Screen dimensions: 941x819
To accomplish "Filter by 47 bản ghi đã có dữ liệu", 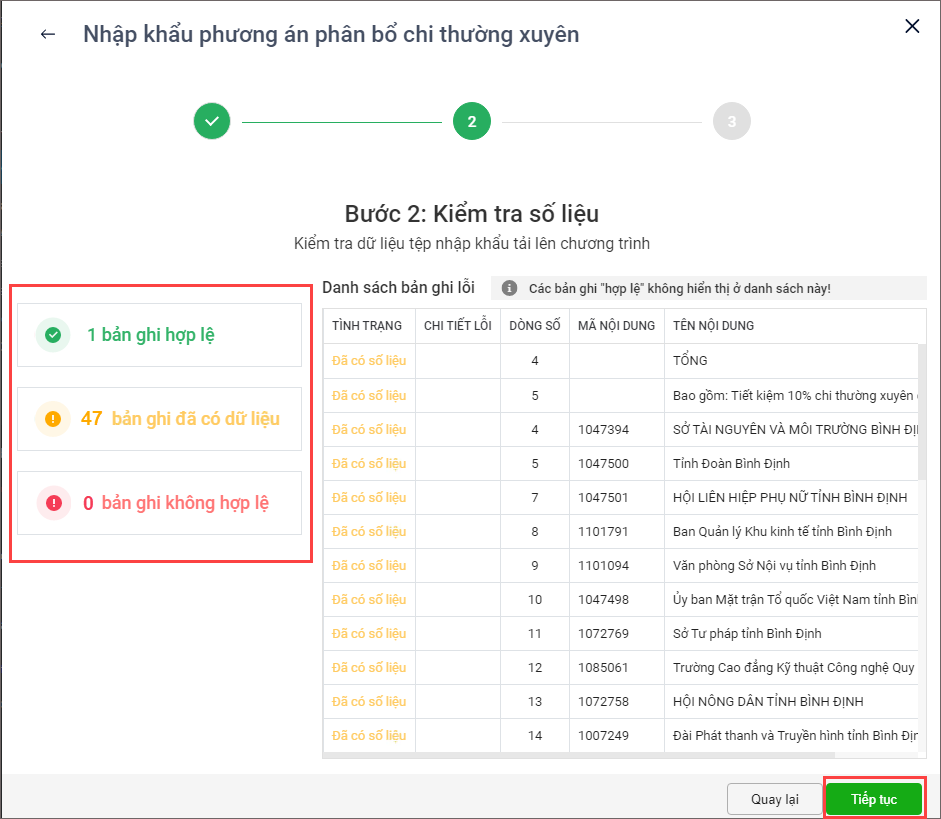I will [159, 419].
